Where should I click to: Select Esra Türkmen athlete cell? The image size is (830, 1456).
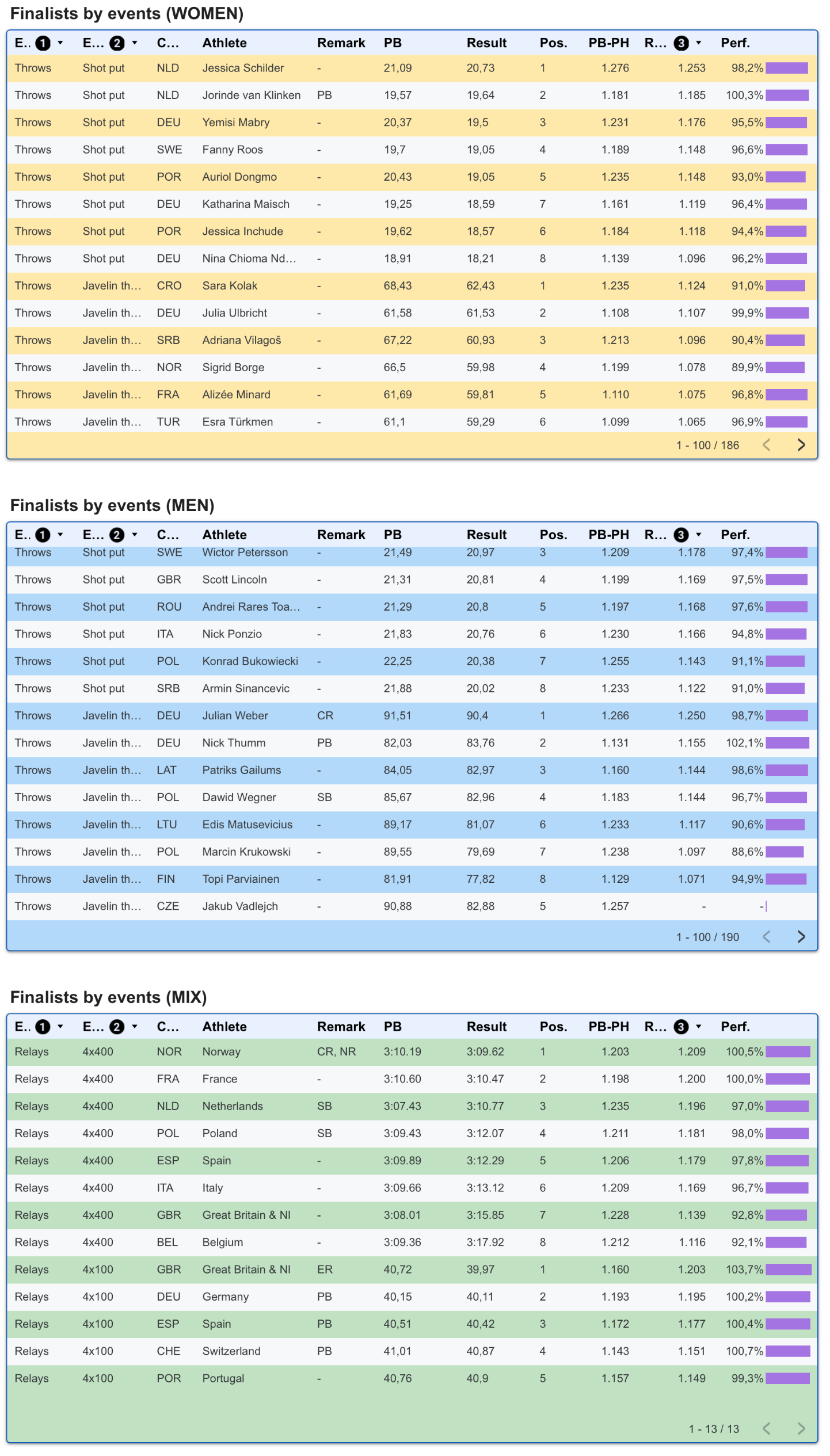[237, 422]
